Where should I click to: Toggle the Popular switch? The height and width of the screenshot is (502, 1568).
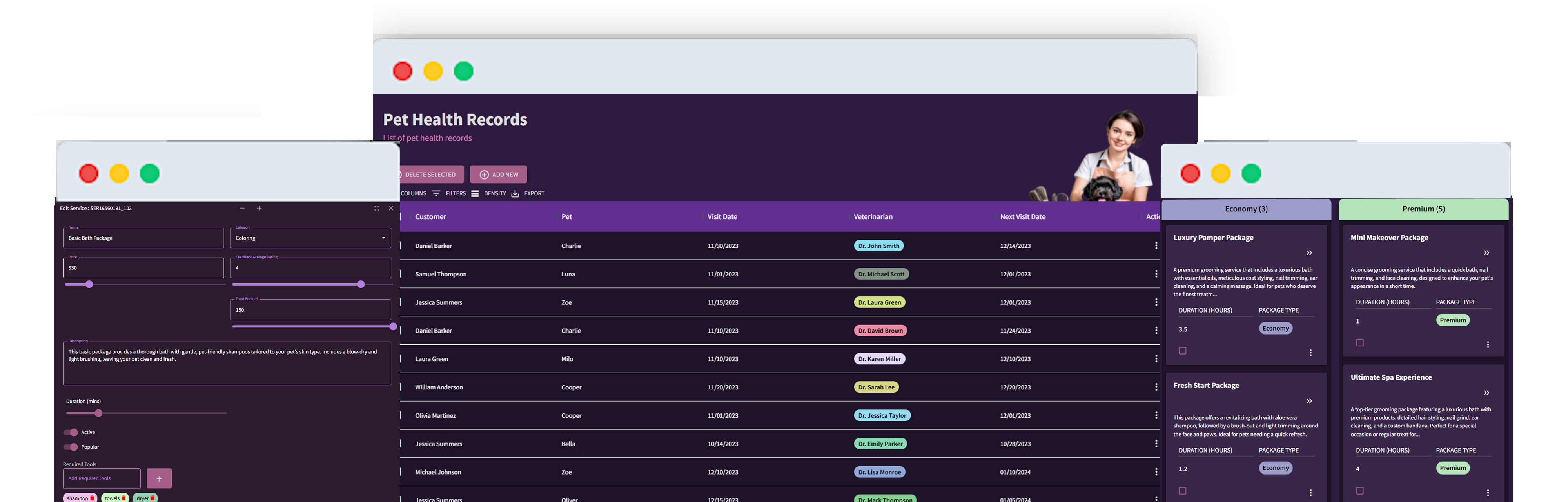click(71, 447)
